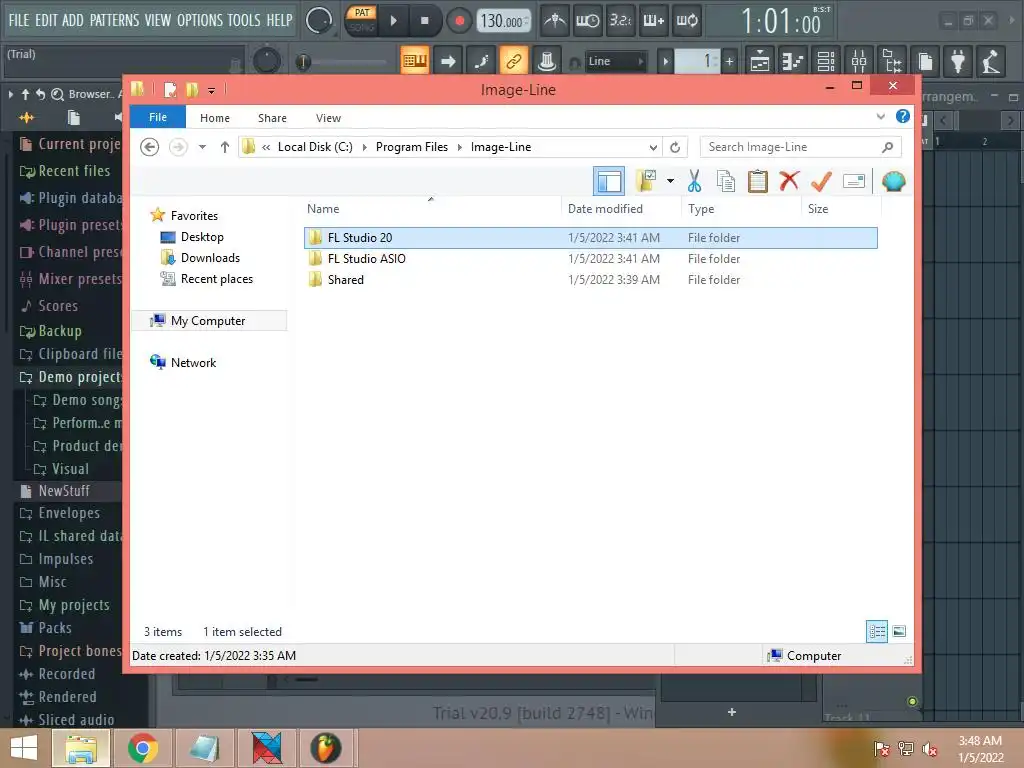The width and height of the screenshot is (1024, 768).
Task: Click the 130.000 tempo field
Action: (503, 21)
